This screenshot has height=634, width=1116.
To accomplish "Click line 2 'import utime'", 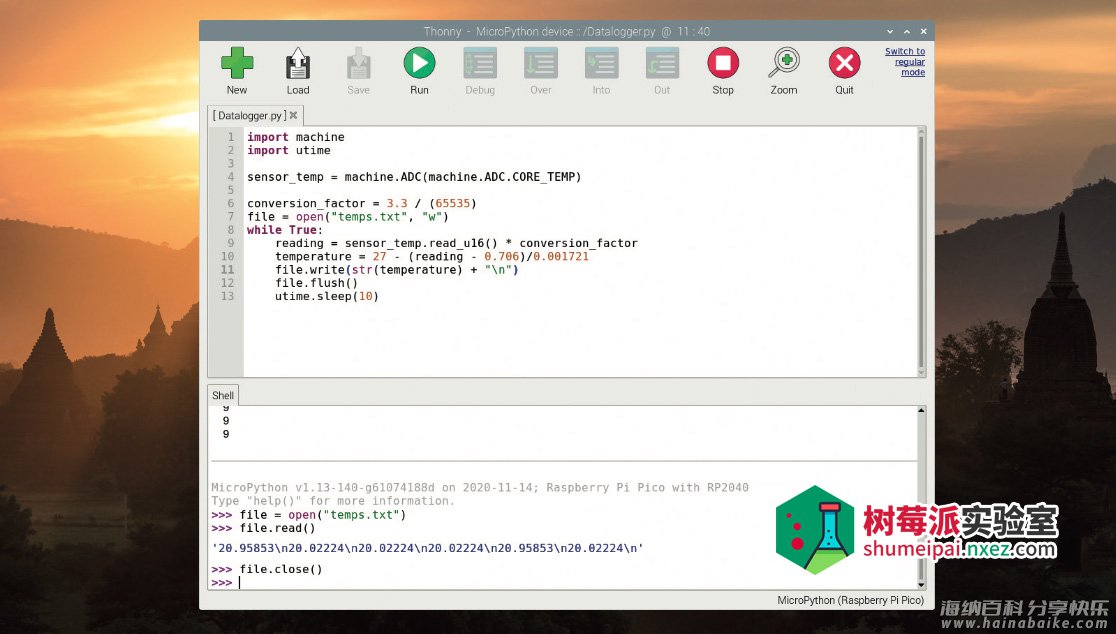I will coord(289,151).
